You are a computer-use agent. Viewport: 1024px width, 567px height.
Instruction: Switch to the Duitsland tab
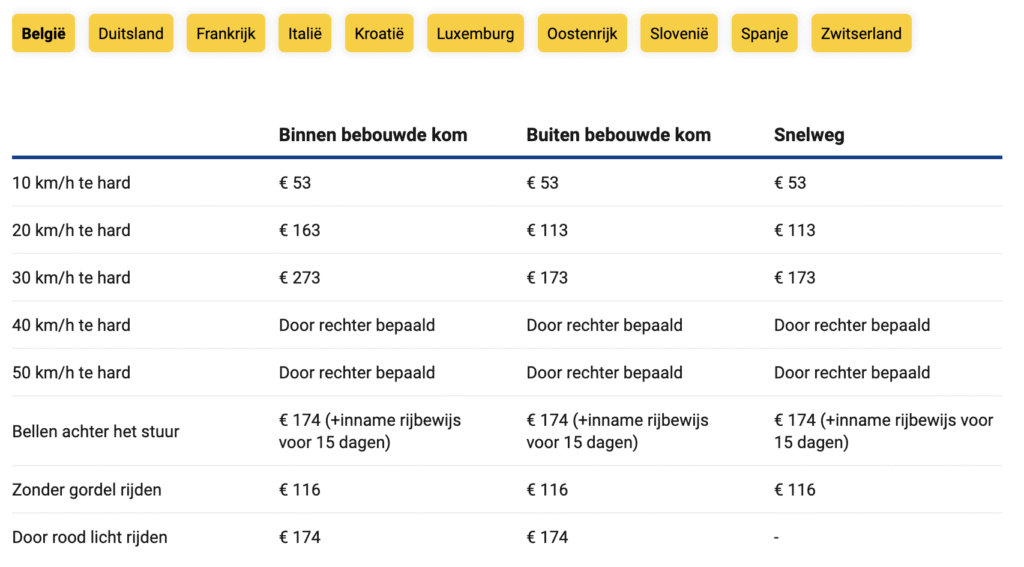click(131, 33)
